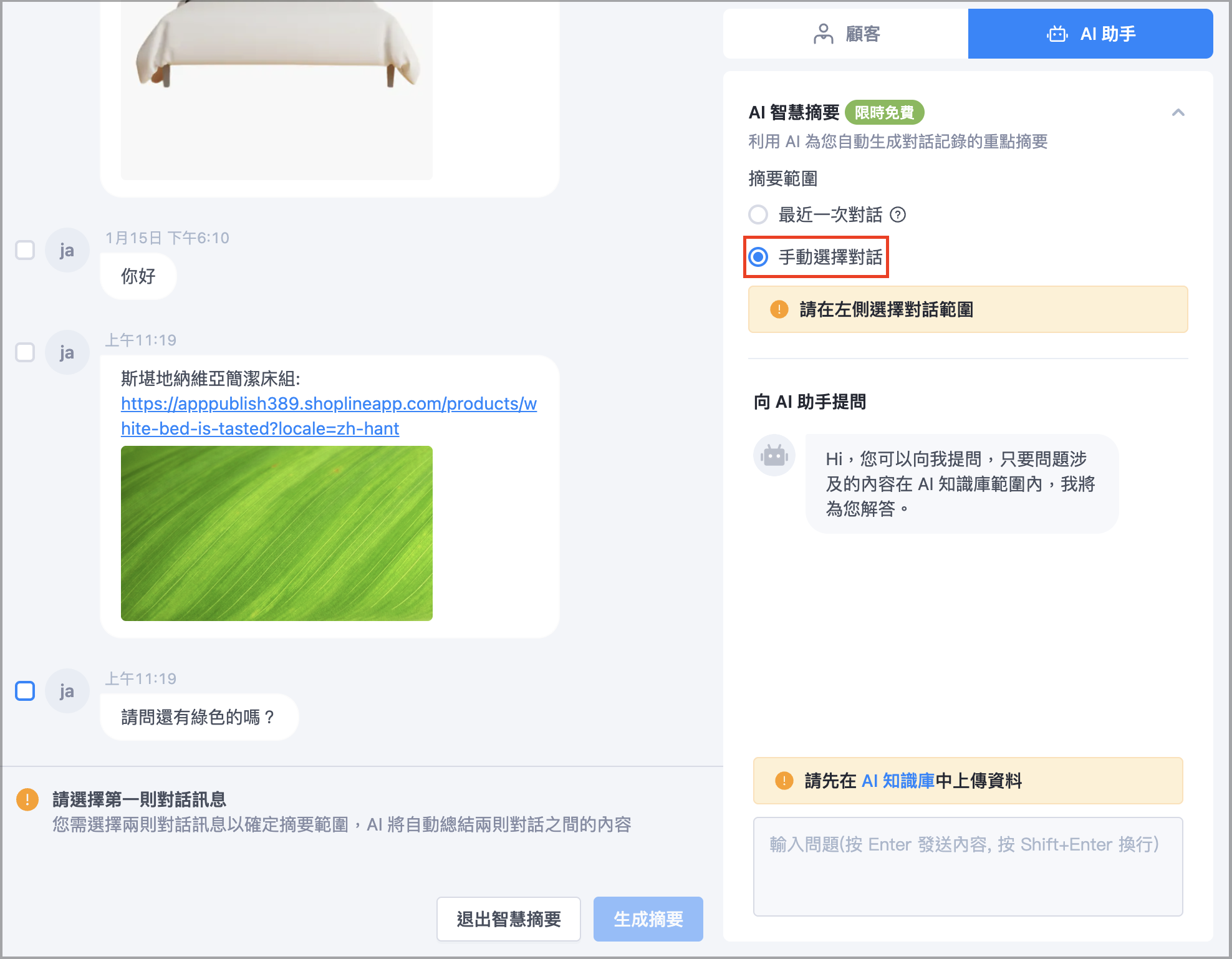Click the warning icon in 請在左側選擇對話範圍
The height and width of the screenshot is (959, 1232).
pyautogui.click(x=779, y=309)
